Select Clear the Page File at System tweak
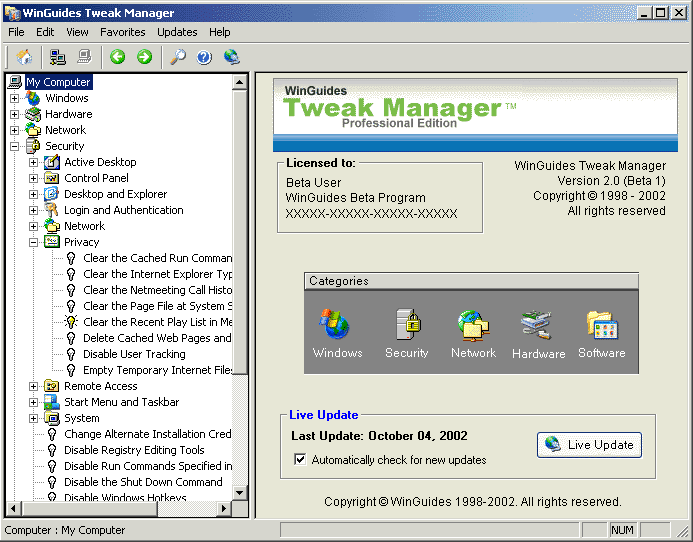The height and width of the screenshot is (542, 693). pos(157,306)
